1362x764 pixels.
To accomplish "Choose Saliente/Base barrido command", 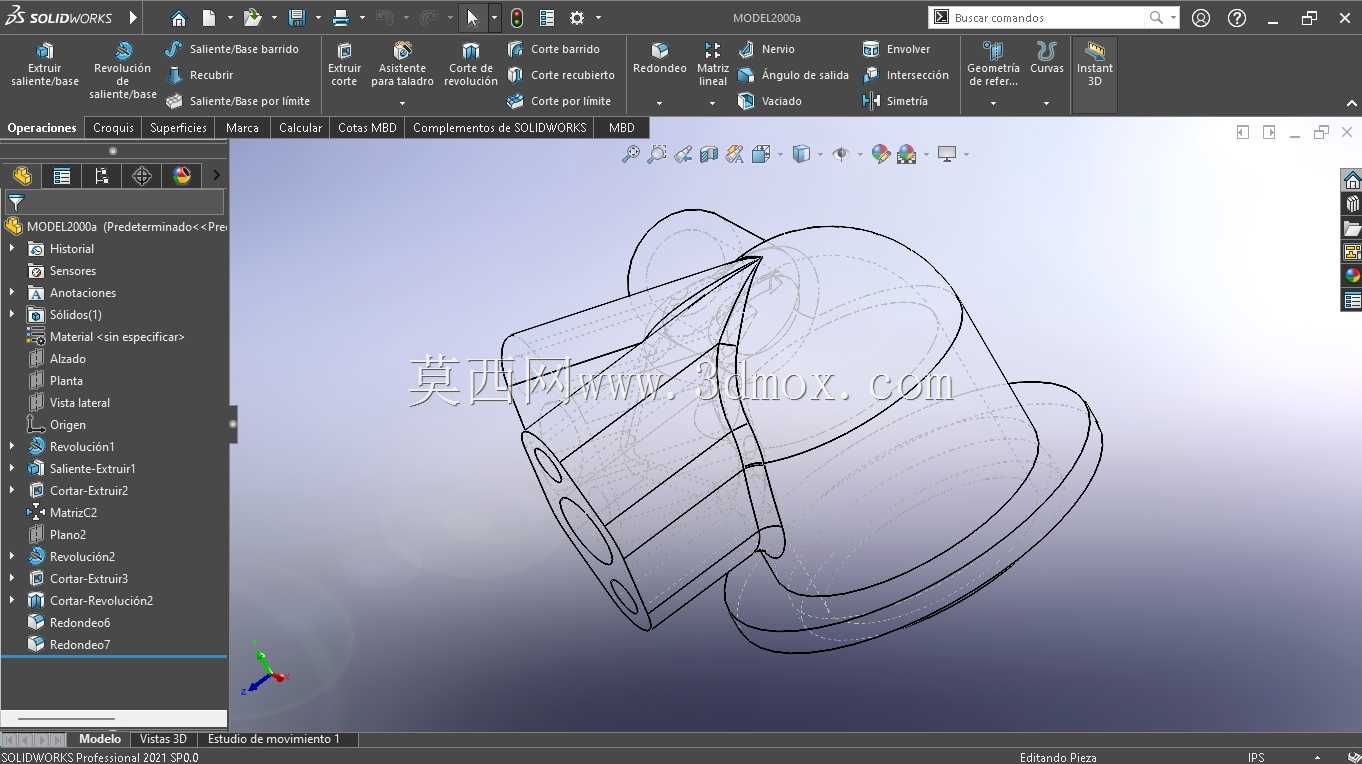I will (232, 49).
